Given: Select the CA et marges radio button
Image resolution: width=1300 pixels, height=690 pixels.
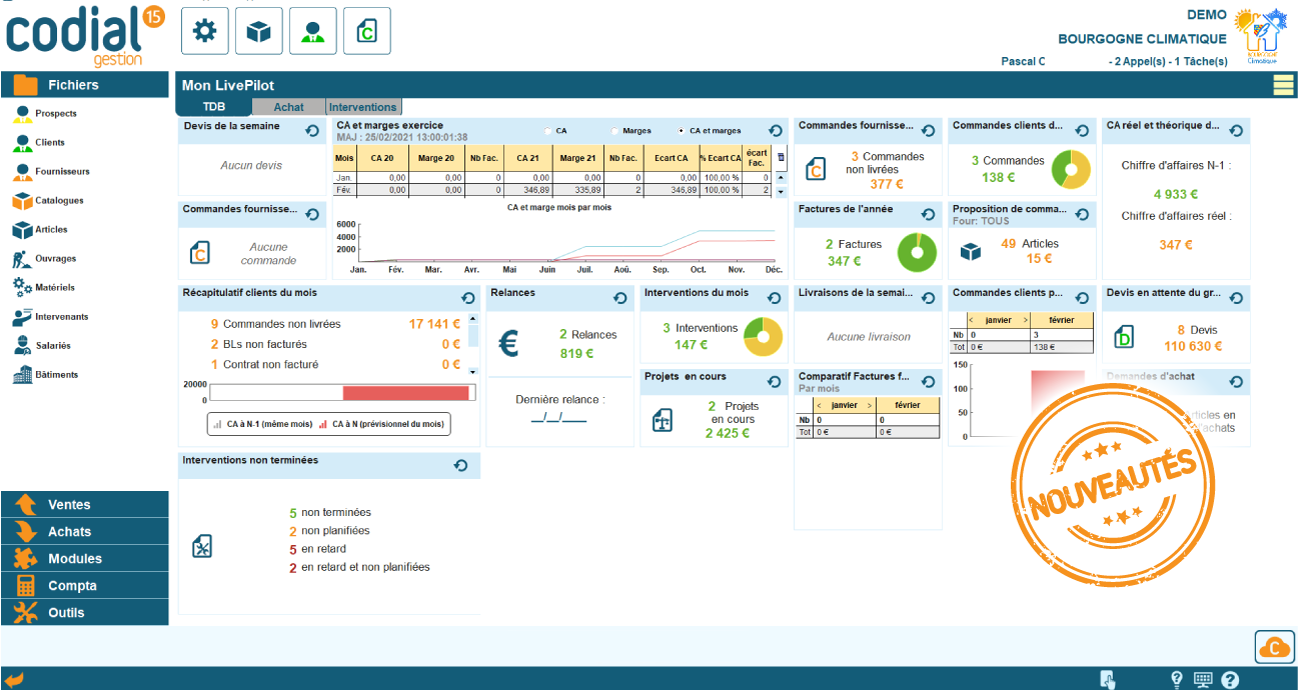Looking at the screenshot, I should [x=682, y=131].
